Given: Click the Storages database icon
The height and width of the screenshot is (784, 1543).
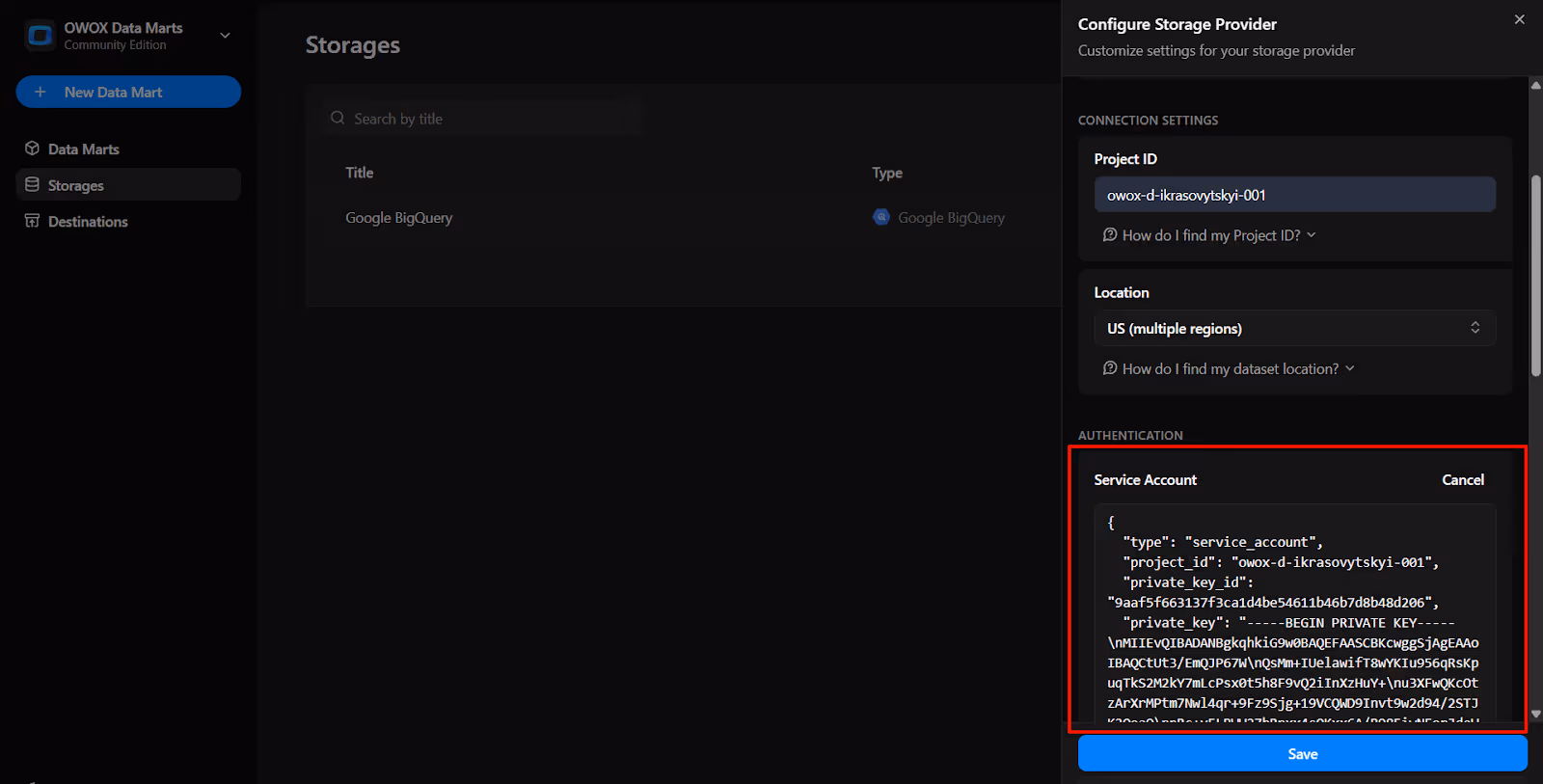Looking at the screenshot, I should (32, 184).
